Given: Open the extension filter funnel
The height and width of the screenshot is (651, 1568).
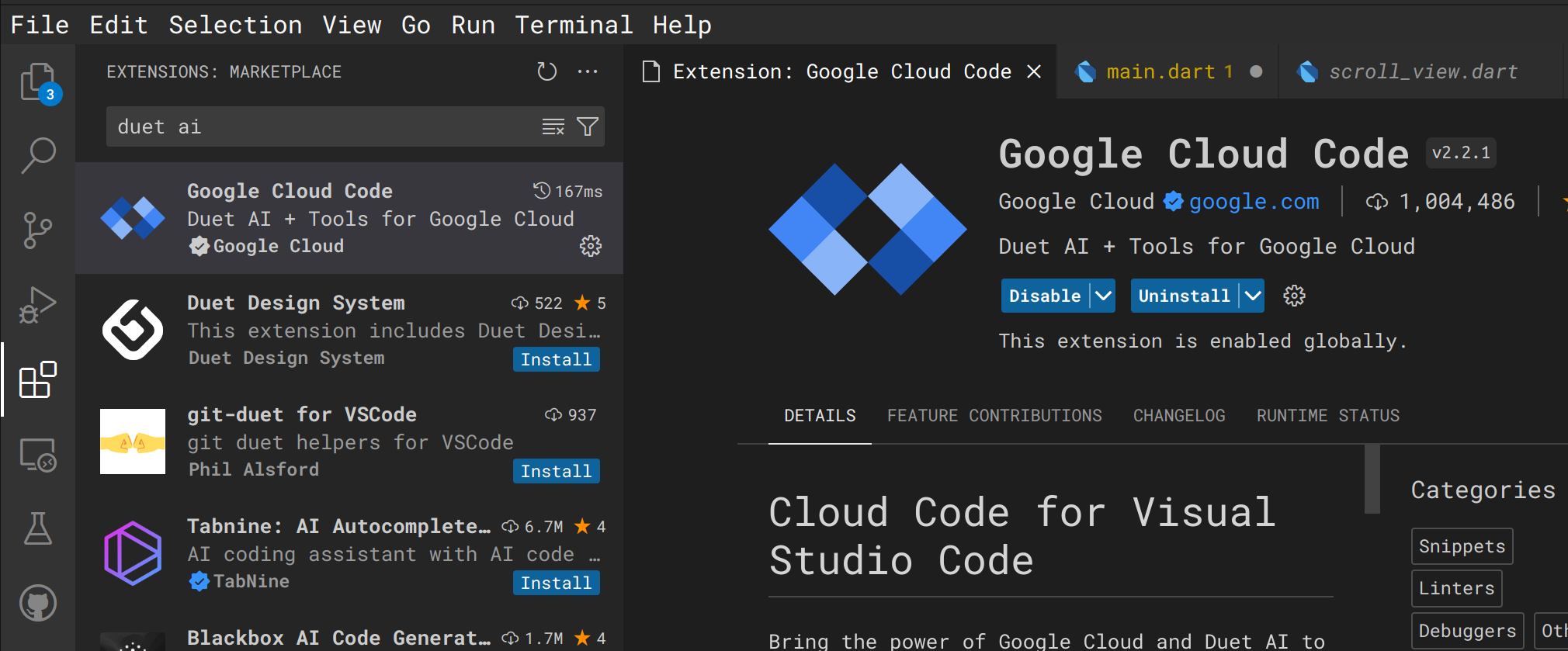Looking at the screenshot, I should click(x=588, y=126).
